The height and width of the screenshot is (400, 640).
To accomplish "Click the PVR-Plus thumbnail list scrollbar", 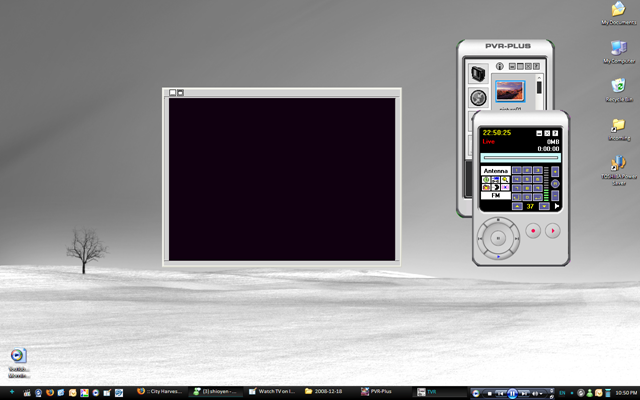I will (x=539, y=92).
